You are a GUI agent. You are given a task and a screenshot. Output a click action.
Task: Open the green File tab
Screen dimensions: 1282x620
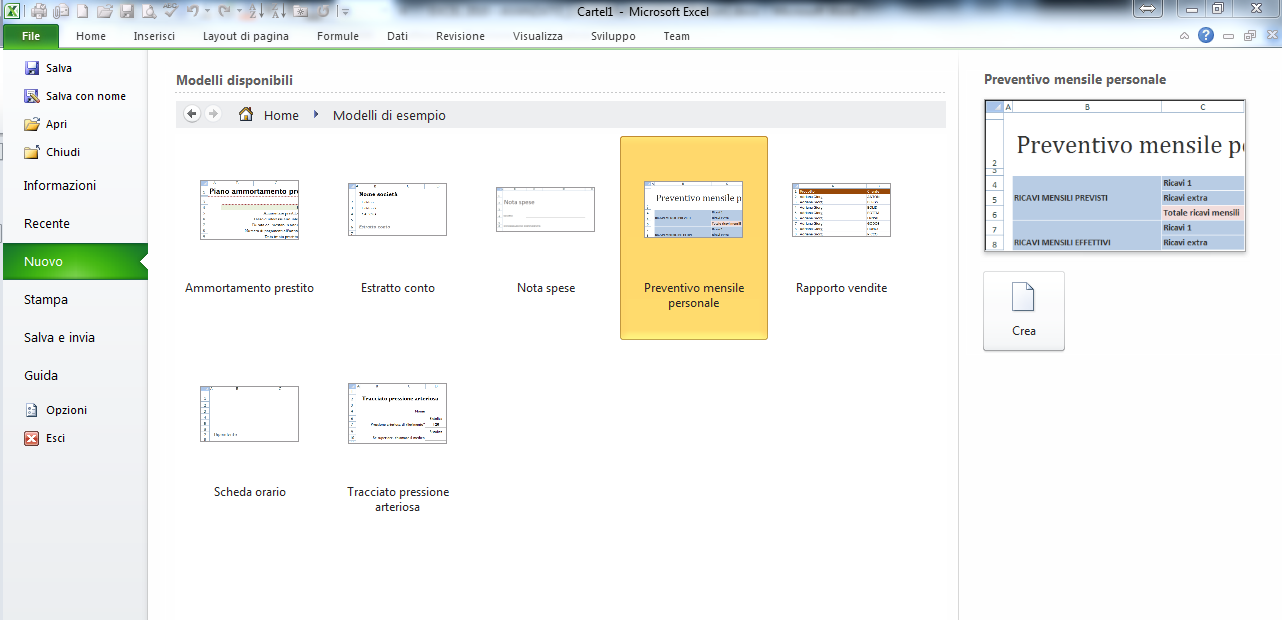click(31, 36)
